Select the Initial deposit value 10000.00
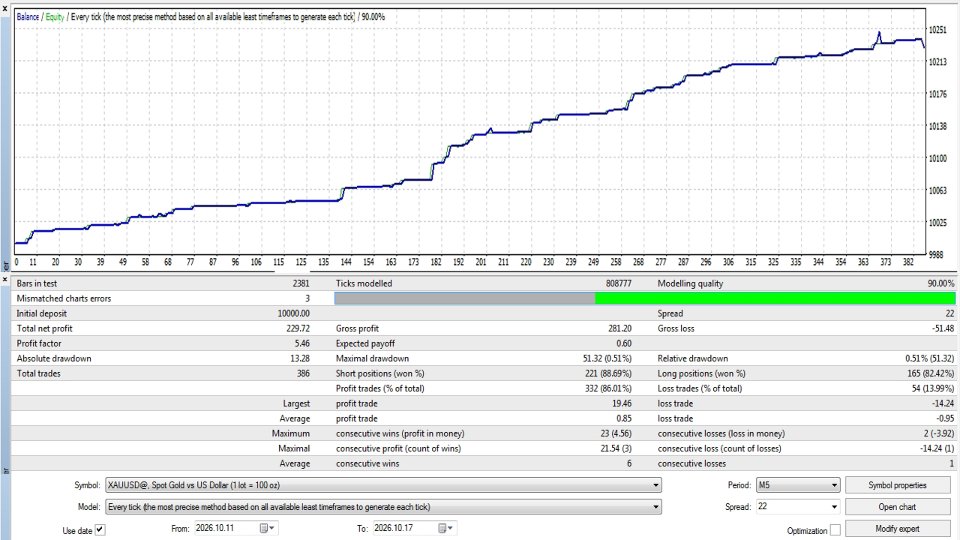 293,313
